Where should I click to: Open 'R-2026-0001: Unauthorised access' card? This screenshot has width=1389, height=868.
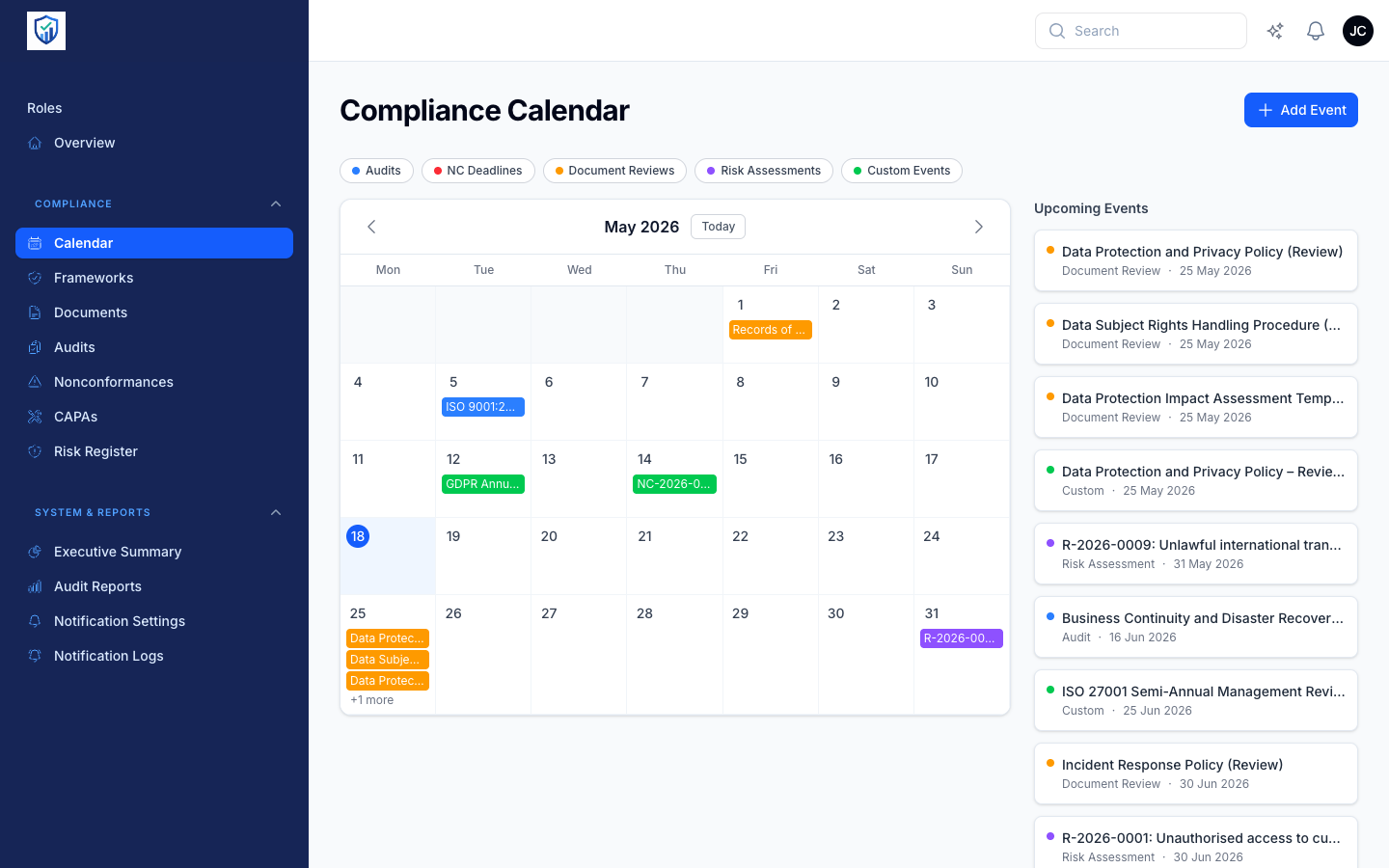[1196, 843]
